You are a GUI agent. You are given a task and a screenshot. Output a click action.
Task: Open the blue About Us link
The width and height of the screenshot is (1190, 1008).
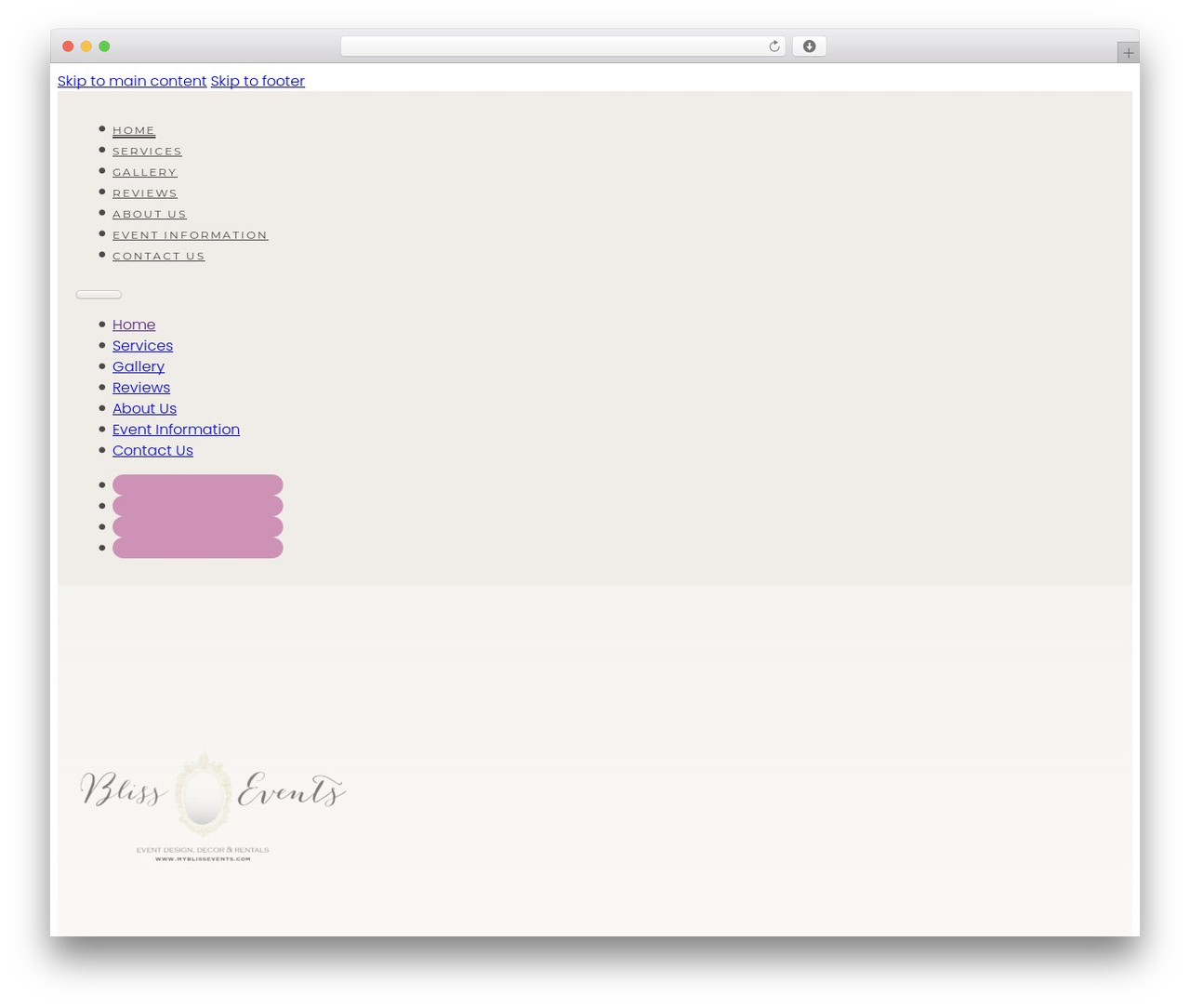click(144, 408)
